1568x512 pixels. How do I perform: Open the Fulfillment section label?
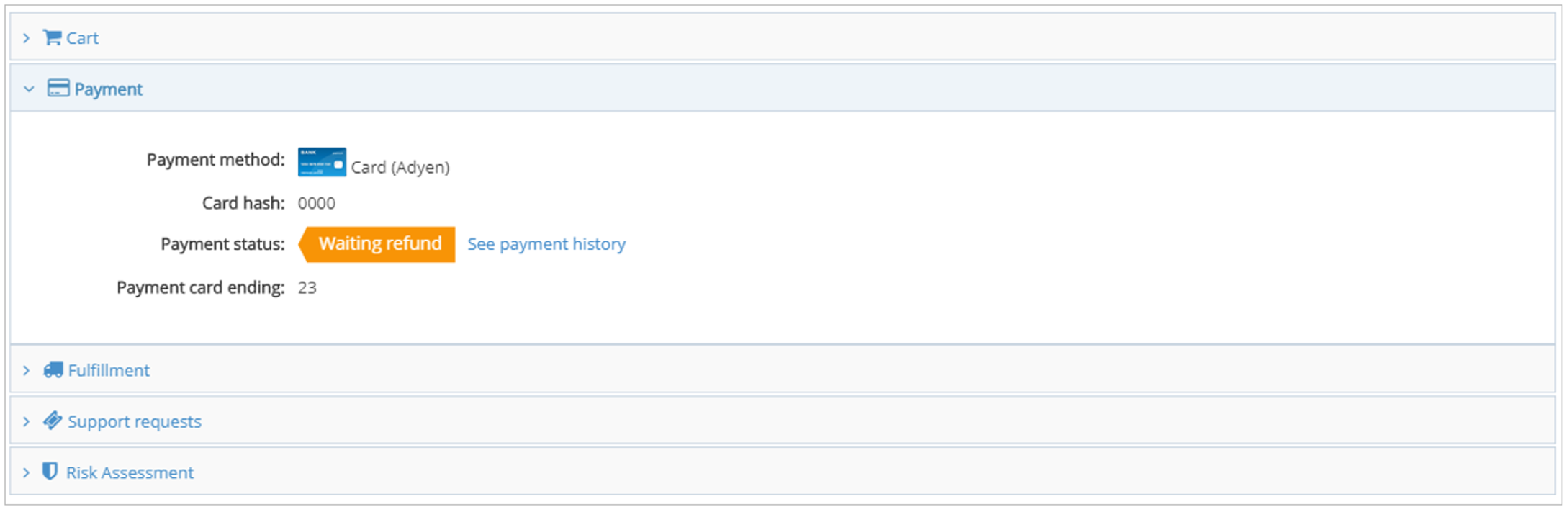click(109, 371)
